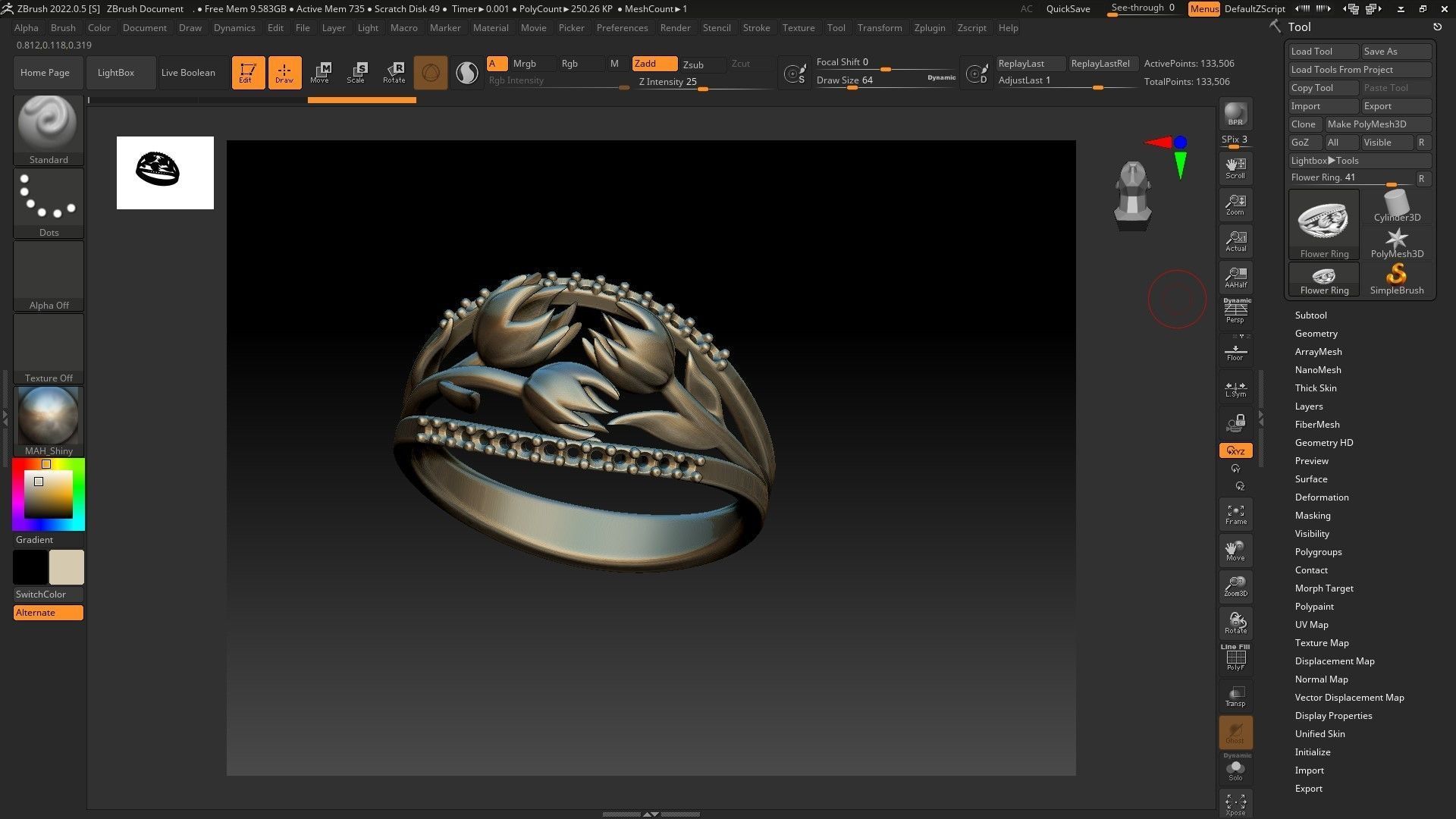Click Make PolyMesh3D button

coord(1378,124)
